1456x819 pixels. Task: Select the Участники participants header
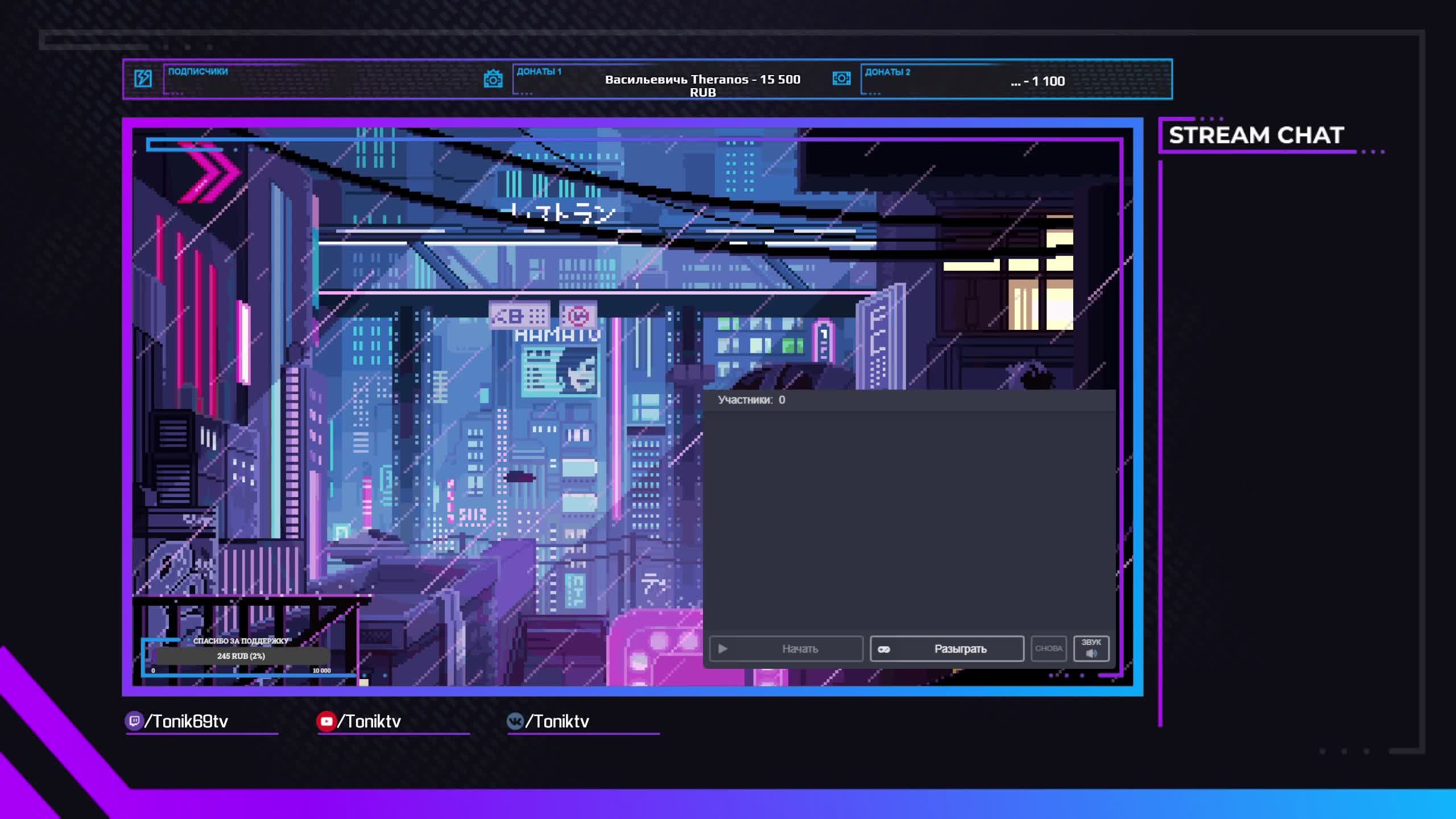coord(751,400)
